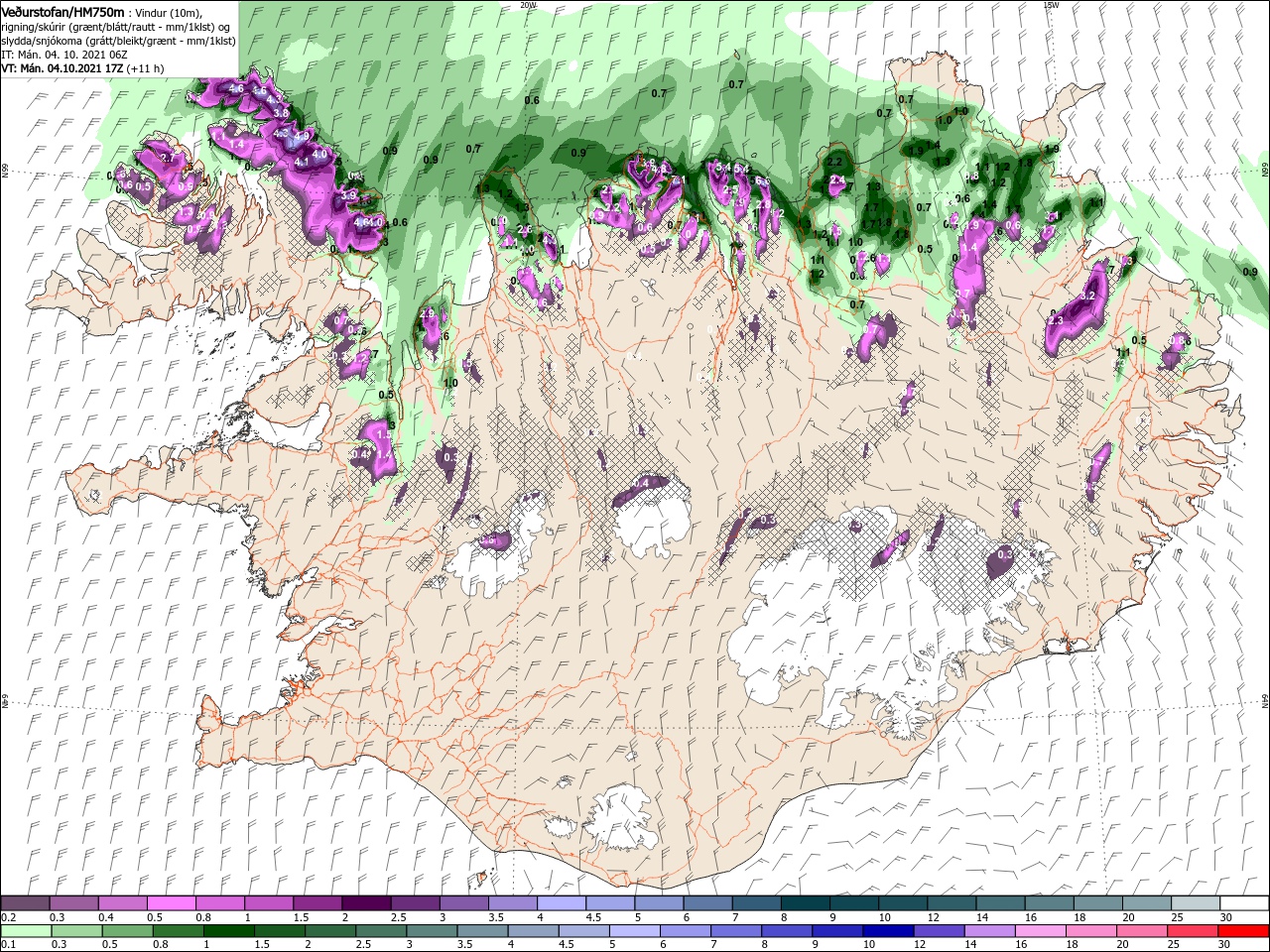Choose the snow legend swatch between 3 and 3.5
1270x952 pixels.
pyautogui.click(x=463, y=903)
